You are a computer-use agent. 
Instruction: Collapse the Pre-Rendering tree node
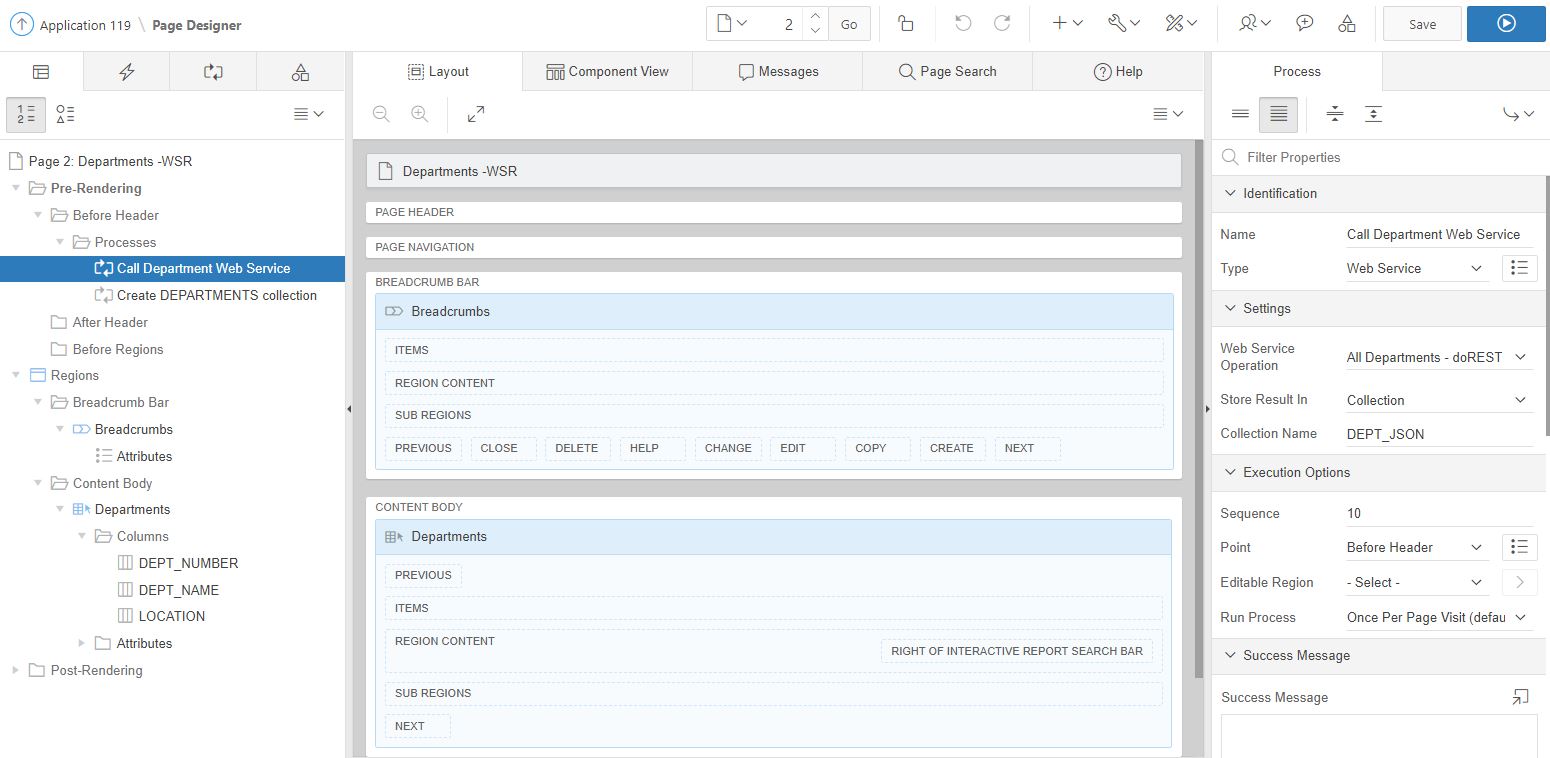point(15,188)
